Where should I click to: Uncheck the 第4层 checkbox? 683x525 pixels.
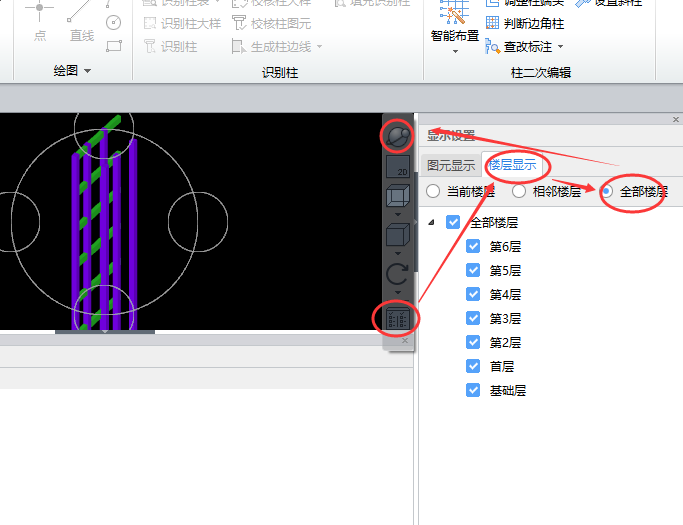pyautogui.click(x=473, y=294)
